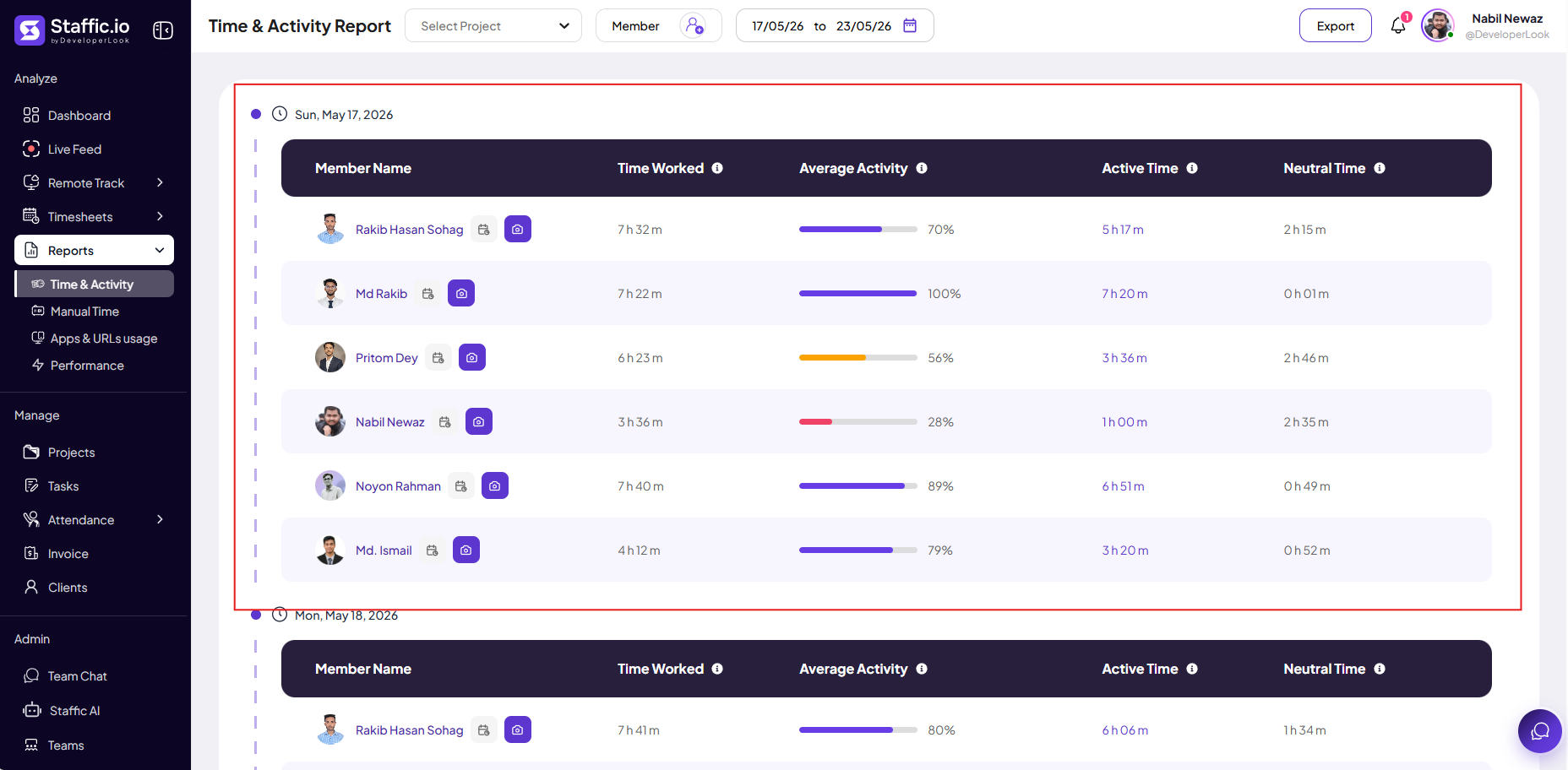The image size is (1568, 770).
Task: Open timesheet icon next to Md. Ismail
Action: click(x=433, y=550)
